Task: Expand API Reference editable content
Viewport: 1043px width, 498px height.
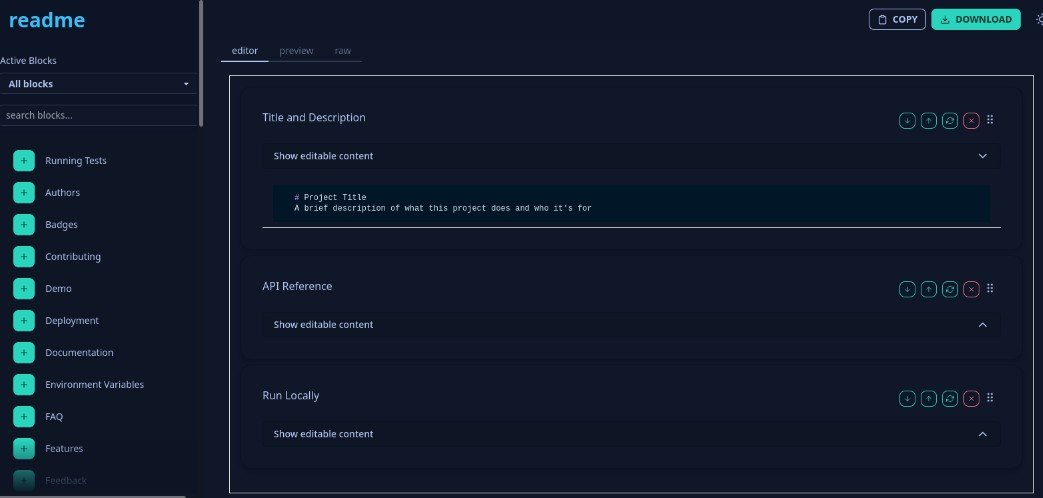Action: [631, 324]
